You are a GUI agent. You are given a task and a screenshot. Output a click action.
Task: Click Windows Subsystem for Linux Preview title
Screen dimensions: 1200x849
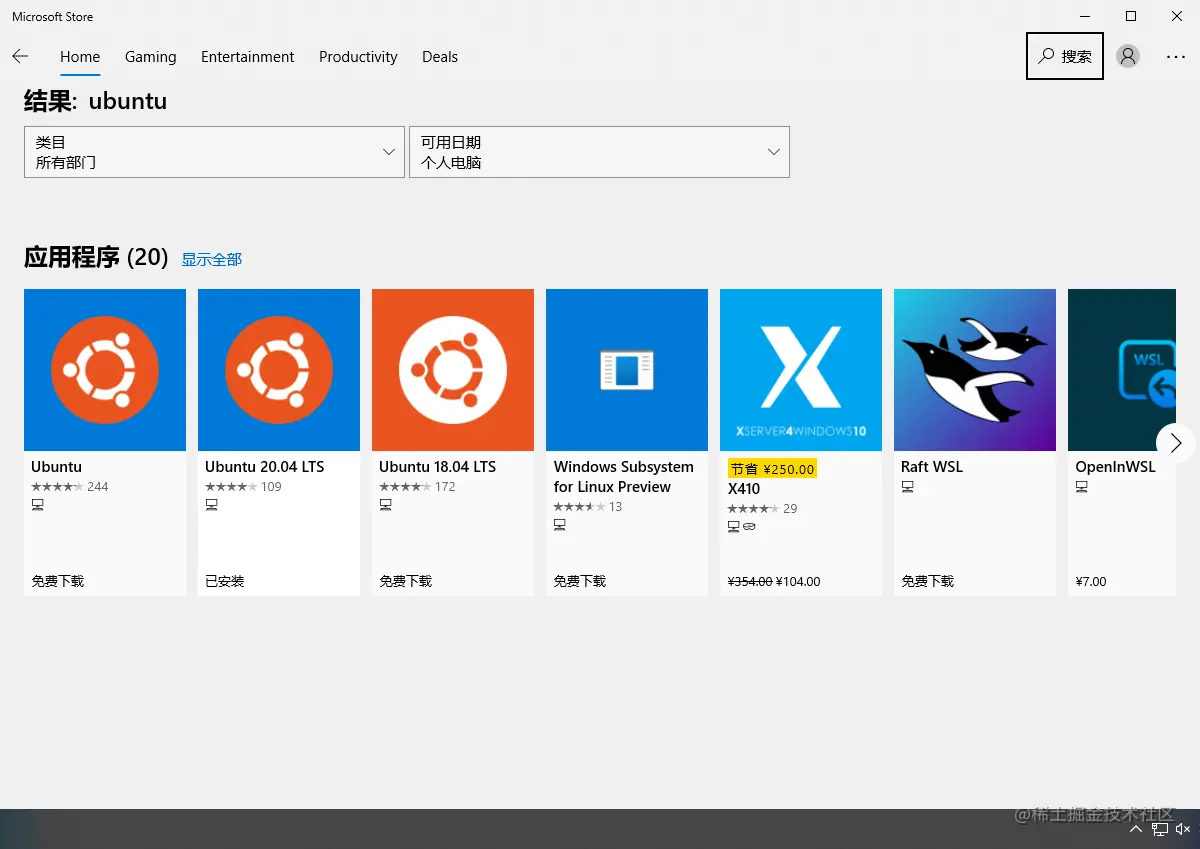point(623,477)
